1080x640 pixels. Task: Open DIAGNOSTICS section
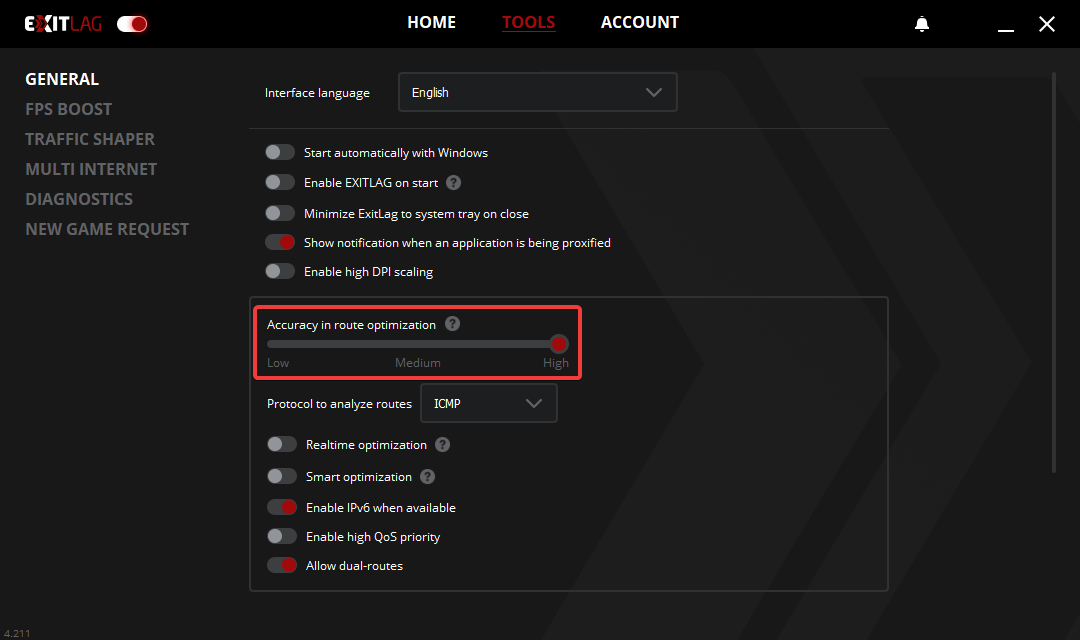(x=79, y=199)
